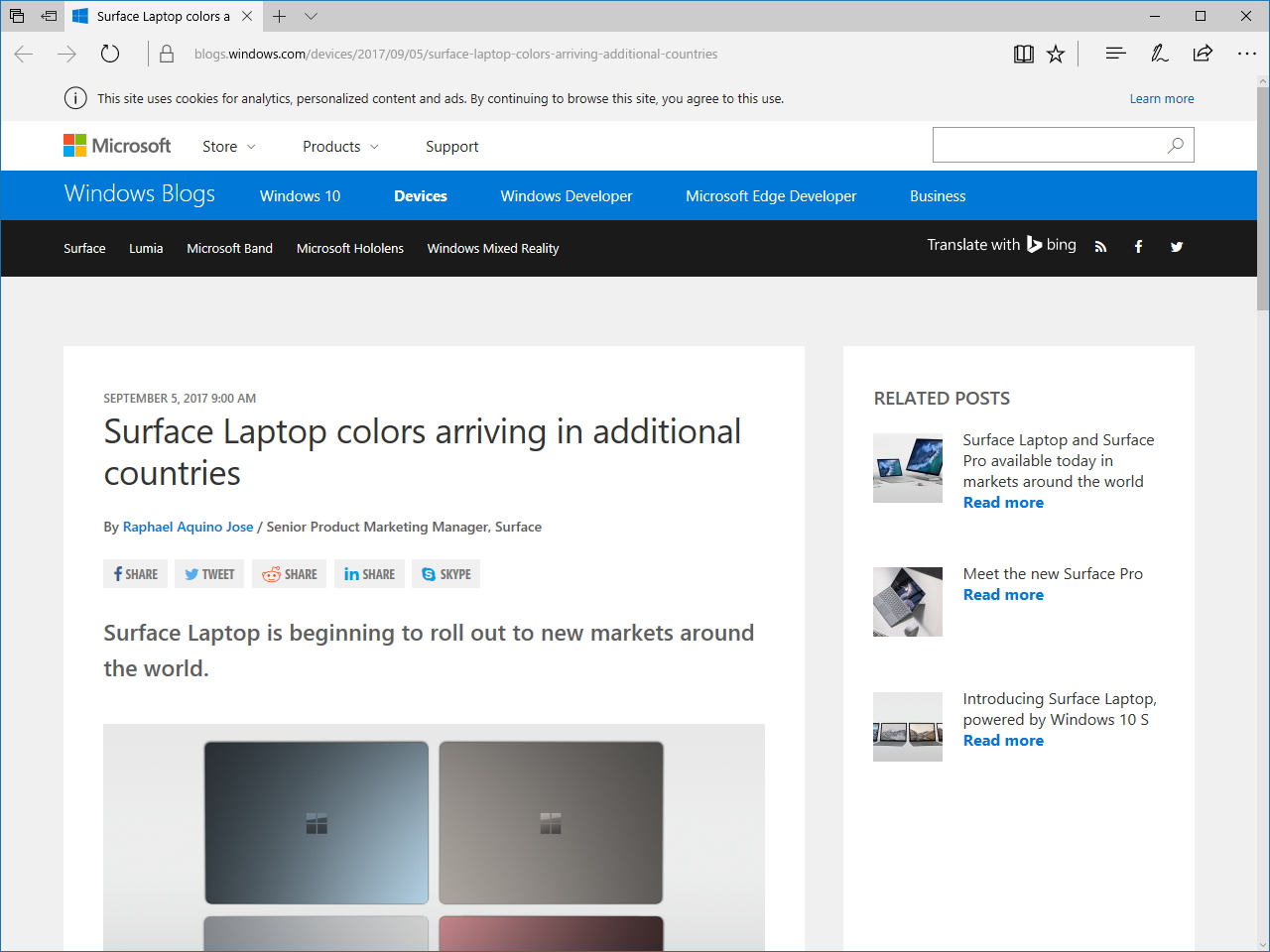The width and height of the screenshot is (1270, 952).
Task: Click the Surface Pro related post thumbnail
Action: click(907, 602)
